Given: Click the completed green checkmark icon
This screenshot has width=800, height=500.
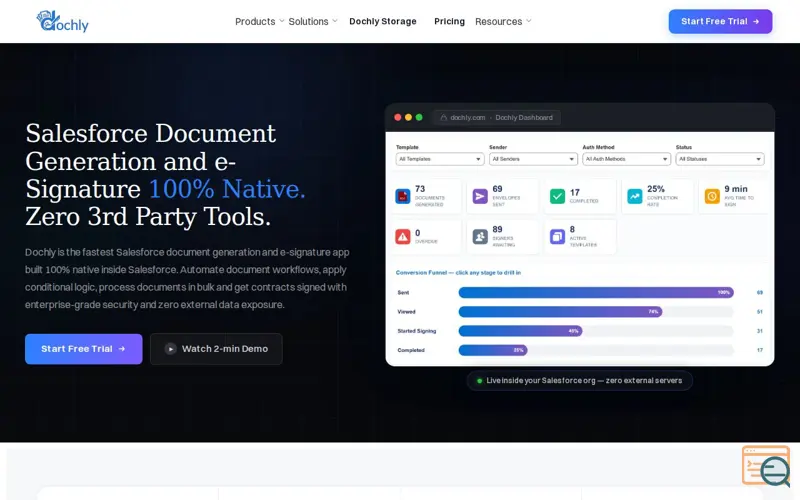Looking at the screenshot, I should point(557,196).
